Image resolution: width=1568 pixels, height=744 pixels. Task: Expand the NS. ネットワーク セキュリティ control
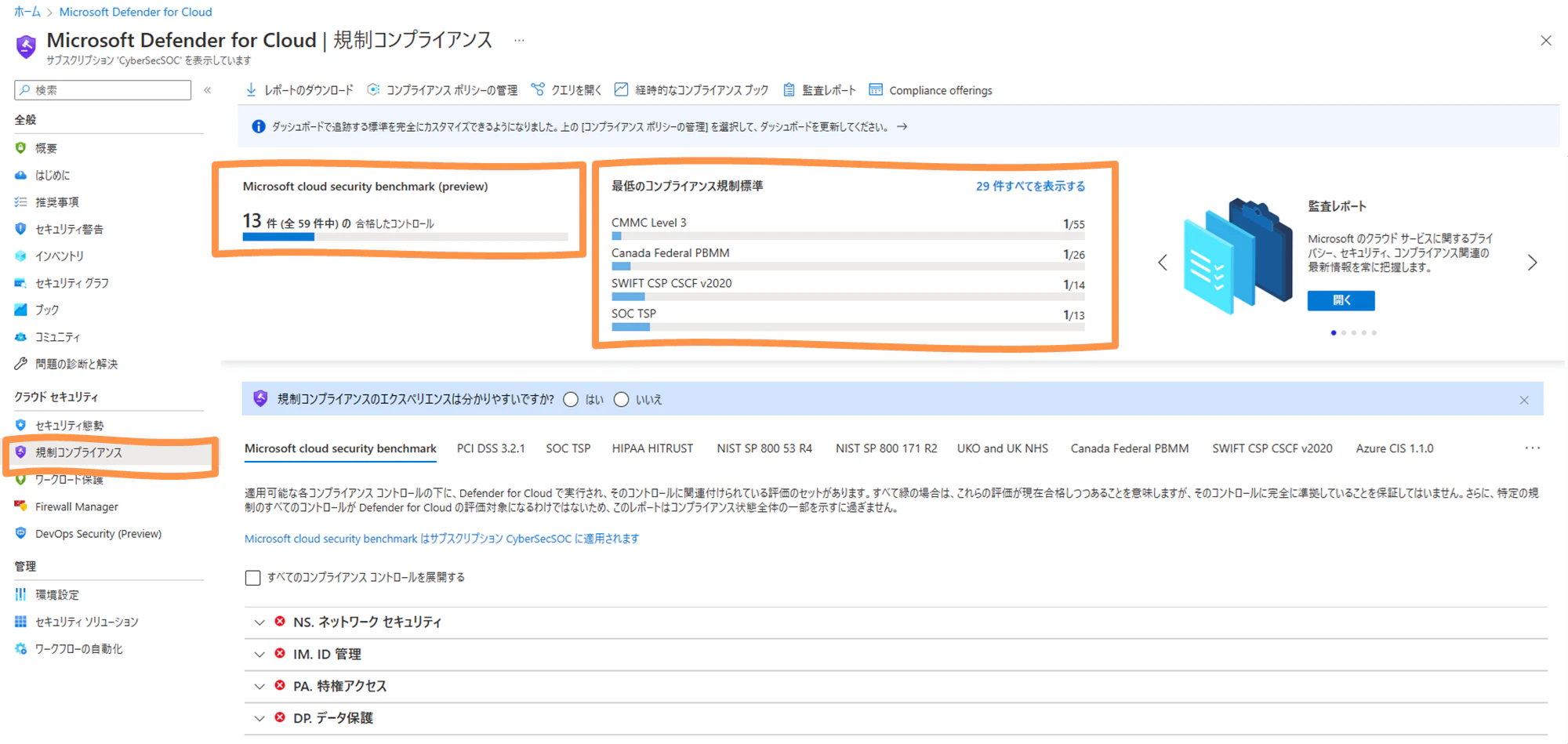(x=260, y=622)
